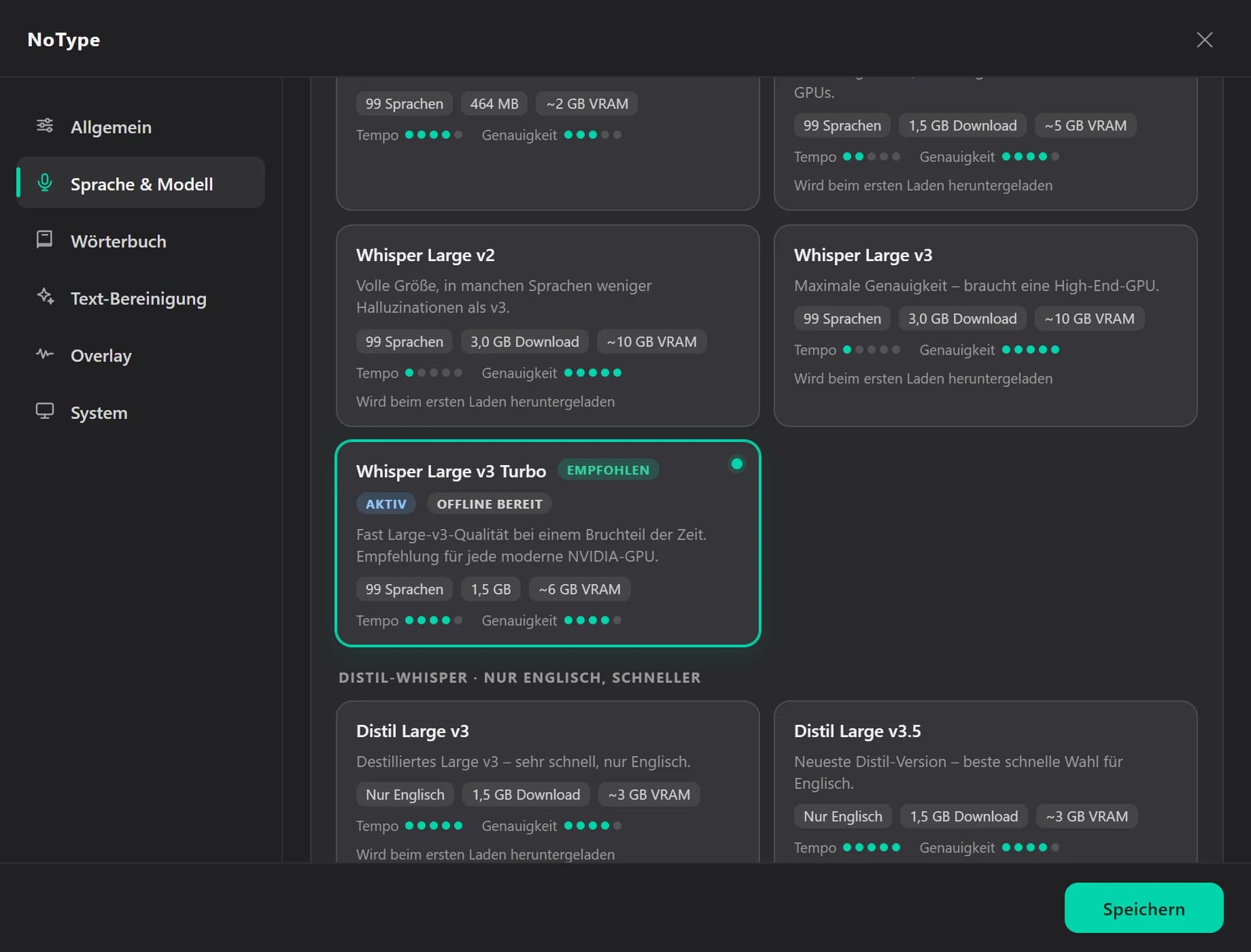Choose the Whisper Large v3 model card
The width and height of the screenshot is (1251, 952).
pyautogui.click(x=985, y=326)
